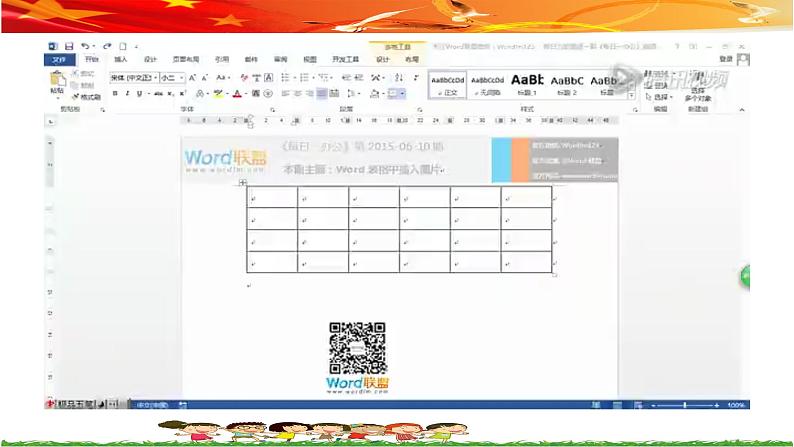This screenshot has width=794, height=447.
Task: Click the Enclosed Characters circle icon
Action: tap(268, 94)
